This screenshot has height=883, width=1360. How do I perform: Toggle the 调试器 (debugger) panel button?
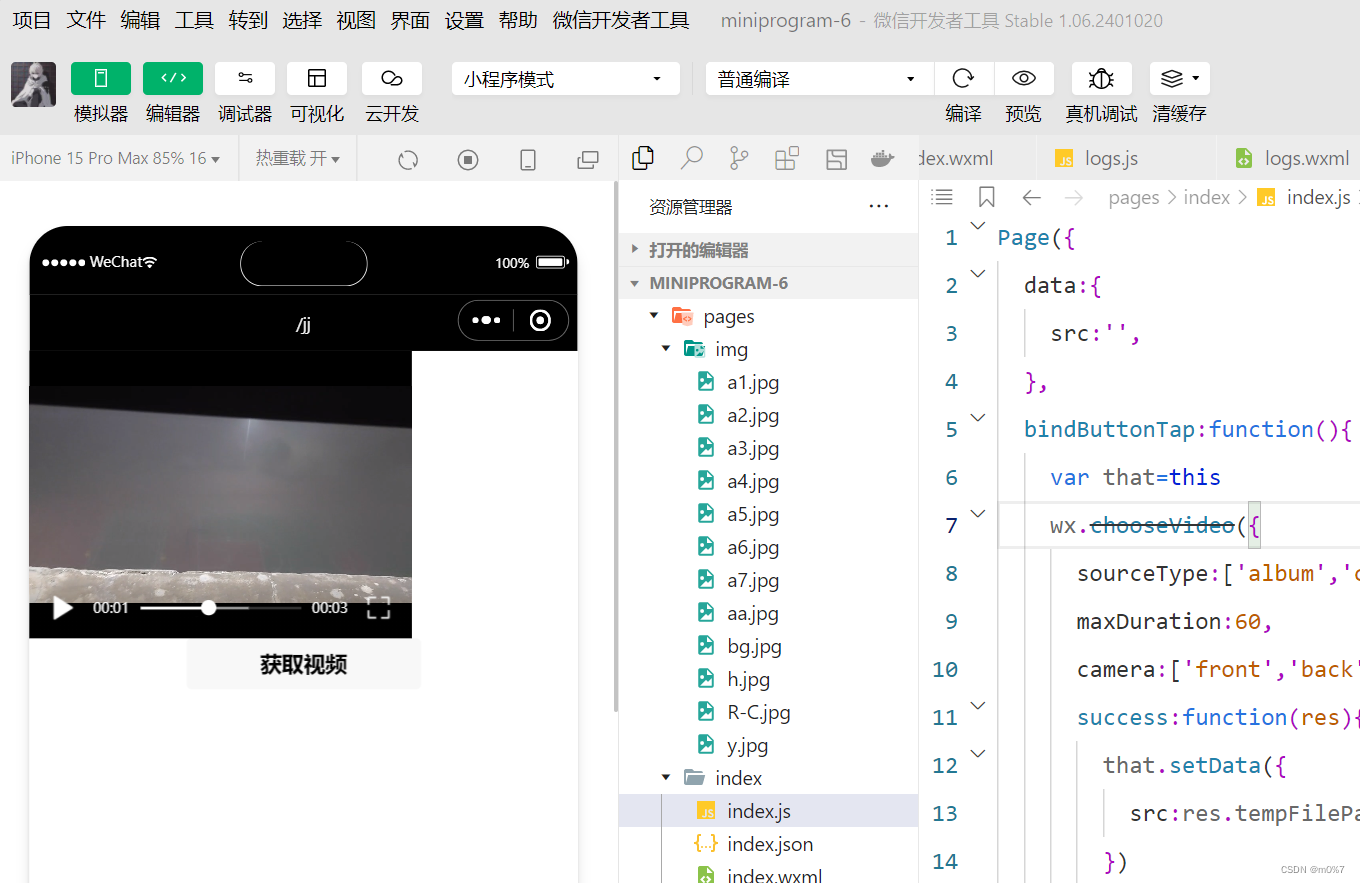click(x=245, y=79)
